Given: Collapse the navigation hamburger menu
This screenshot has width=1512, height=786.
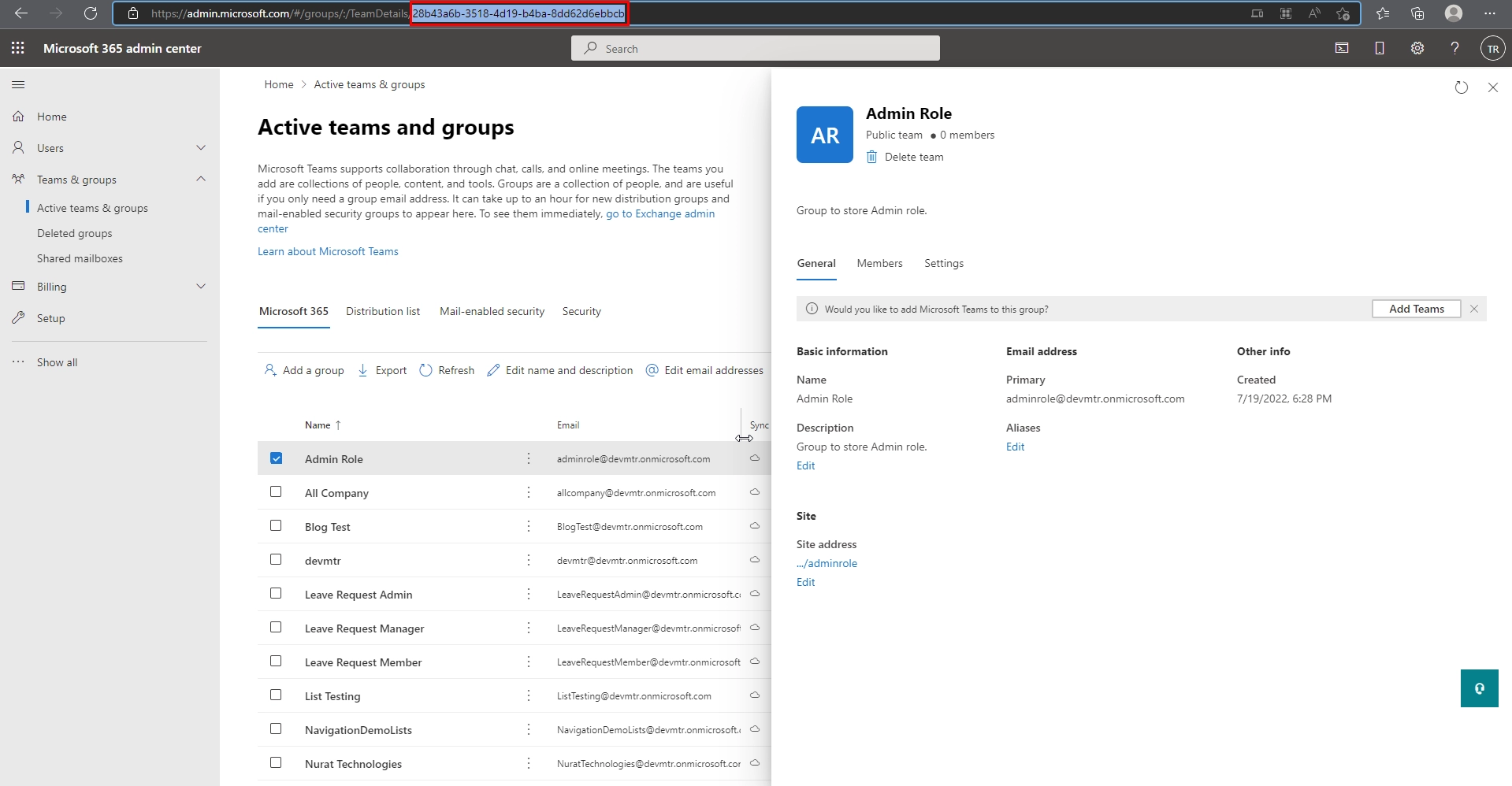Looking at the screenshot, I should tap(19, 84).
